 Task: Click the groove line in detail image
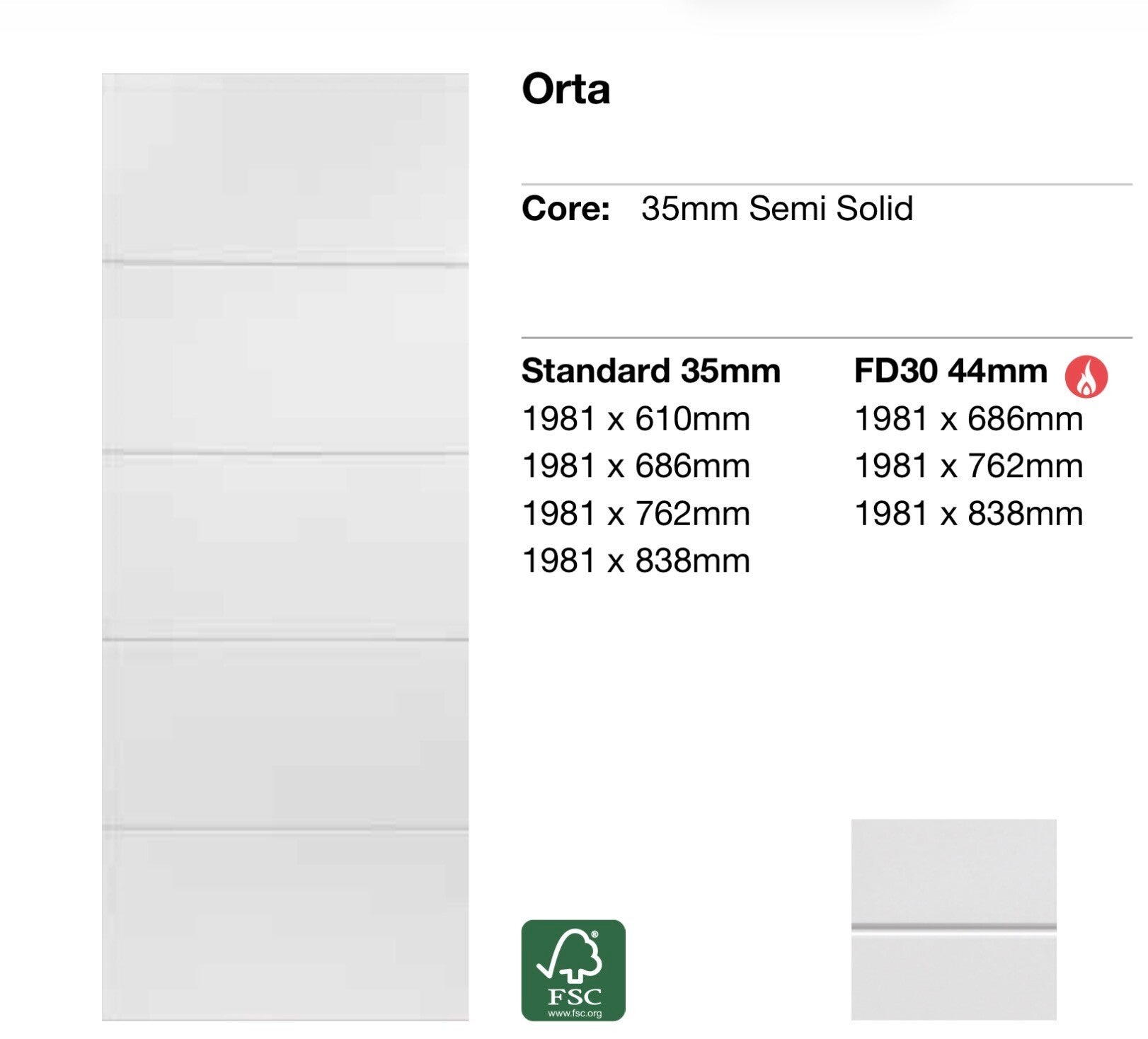(x=953, y=928)
